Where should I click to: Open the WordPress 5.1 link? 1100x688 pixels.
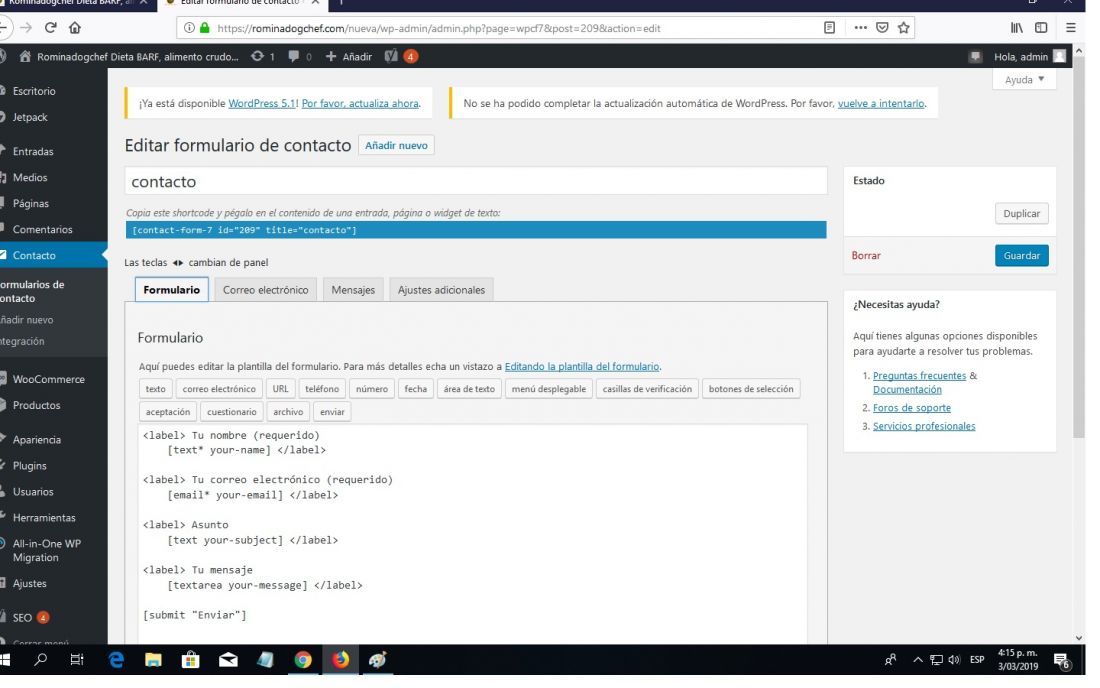point(262,103)
